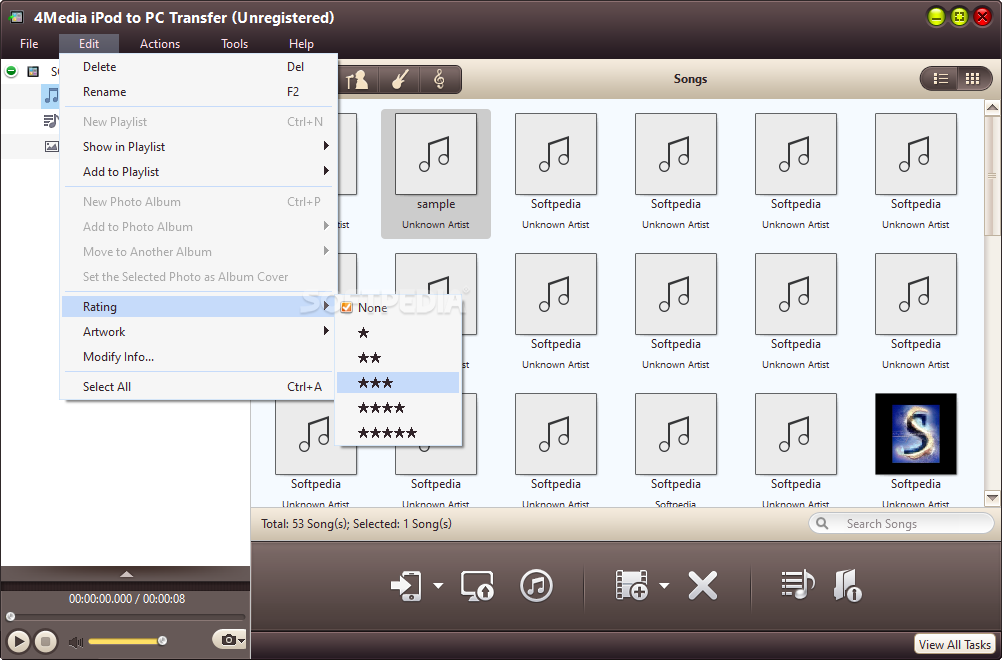Image resolution: width=1002 pixels, height=660 pixels.
Task: Open the export to device dropdown arrow
Action: coord(438,585)
